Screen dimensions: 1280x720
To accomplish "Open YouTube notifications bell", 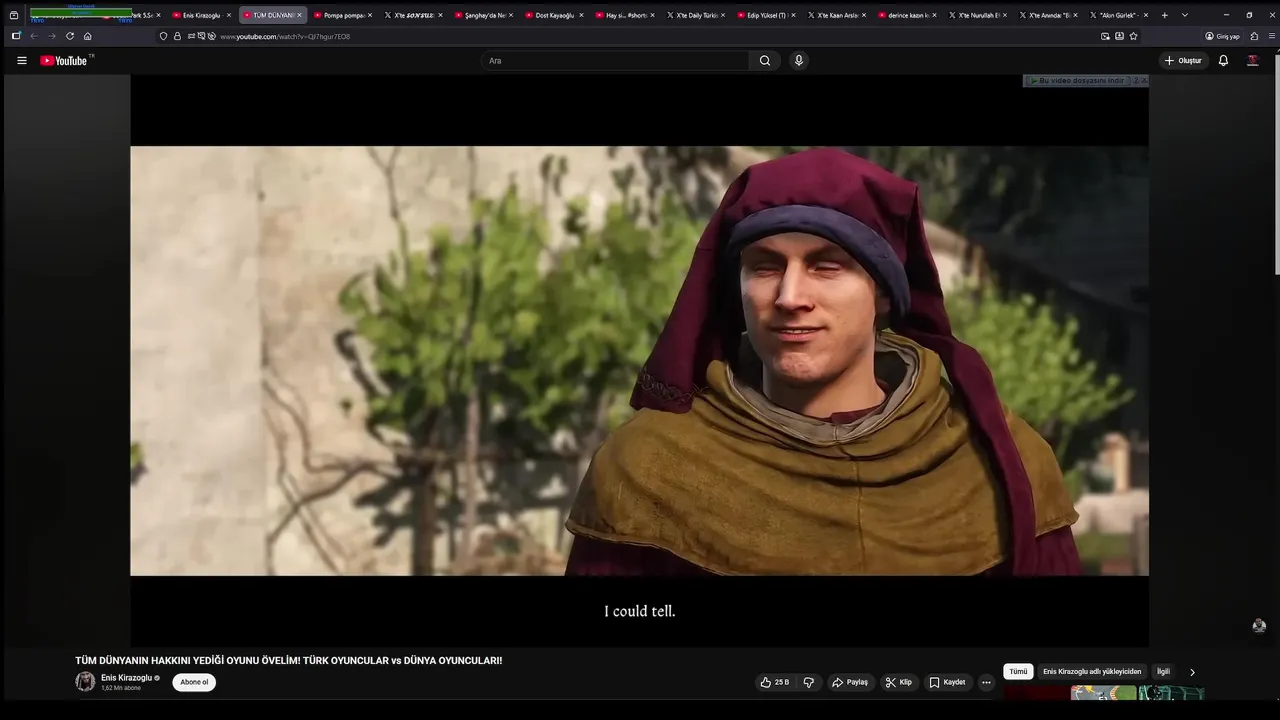I will click(x=1223, y=61).
